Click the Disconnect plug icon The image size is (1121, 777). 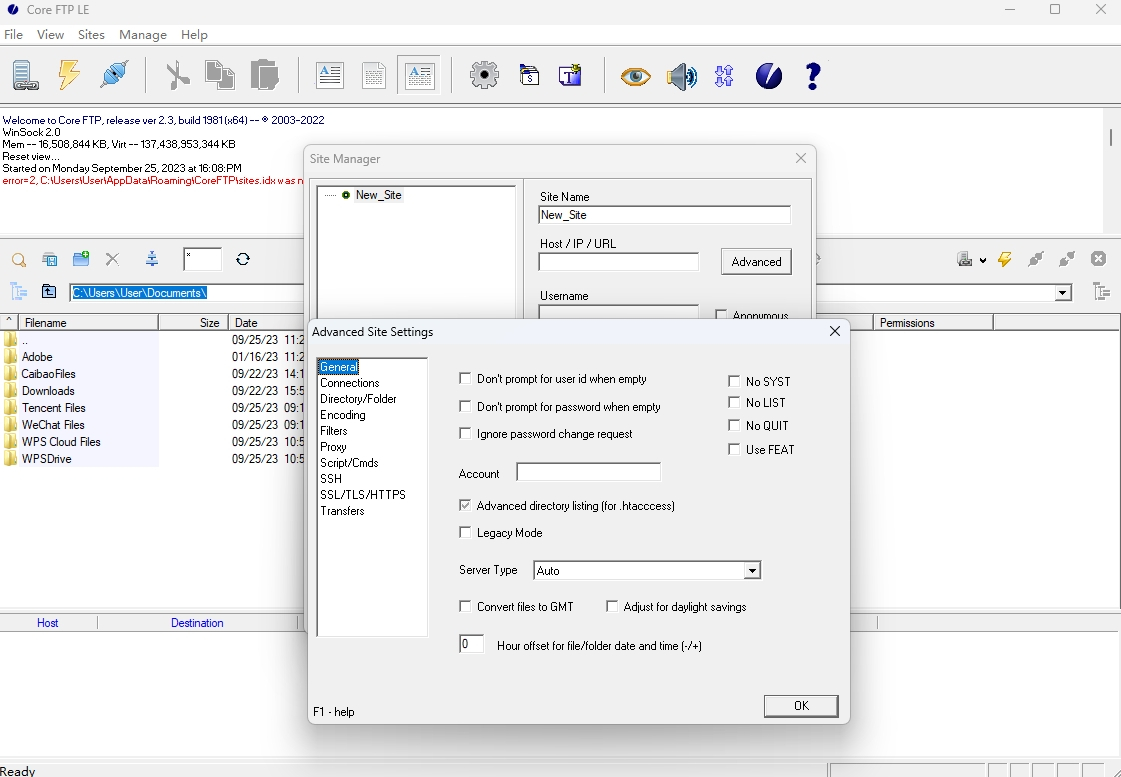(113, 74)
